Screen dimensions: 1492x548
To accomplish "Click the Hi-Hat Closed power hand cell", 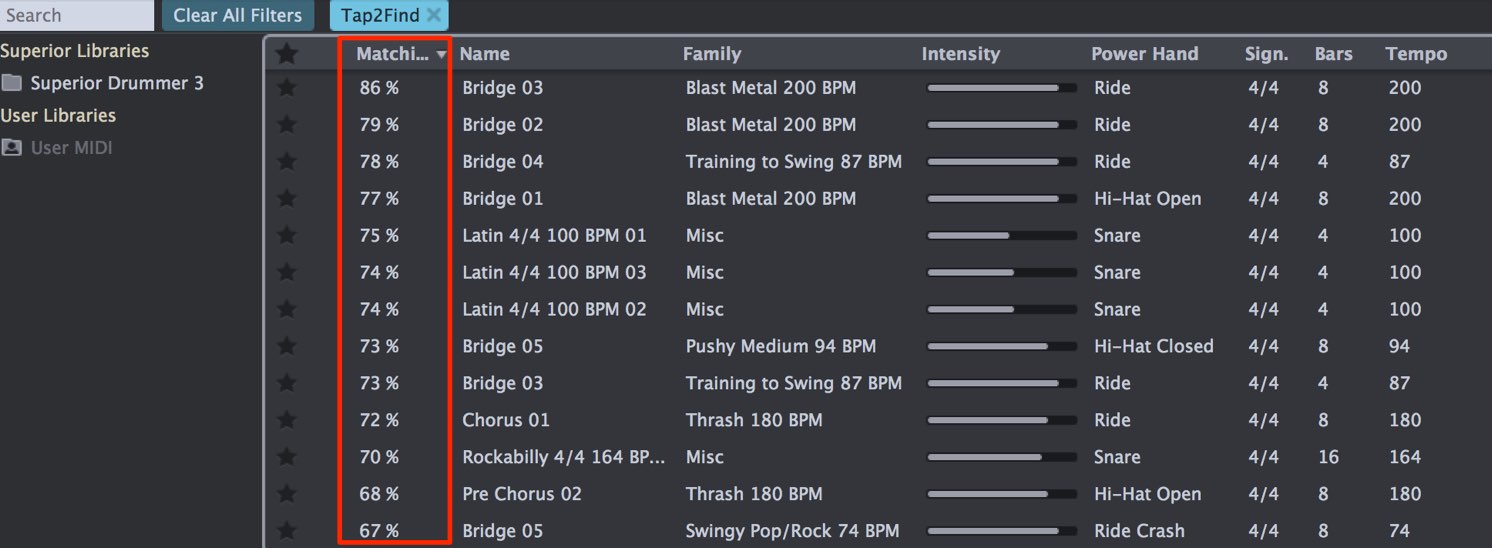I will tap(1154, 347).
